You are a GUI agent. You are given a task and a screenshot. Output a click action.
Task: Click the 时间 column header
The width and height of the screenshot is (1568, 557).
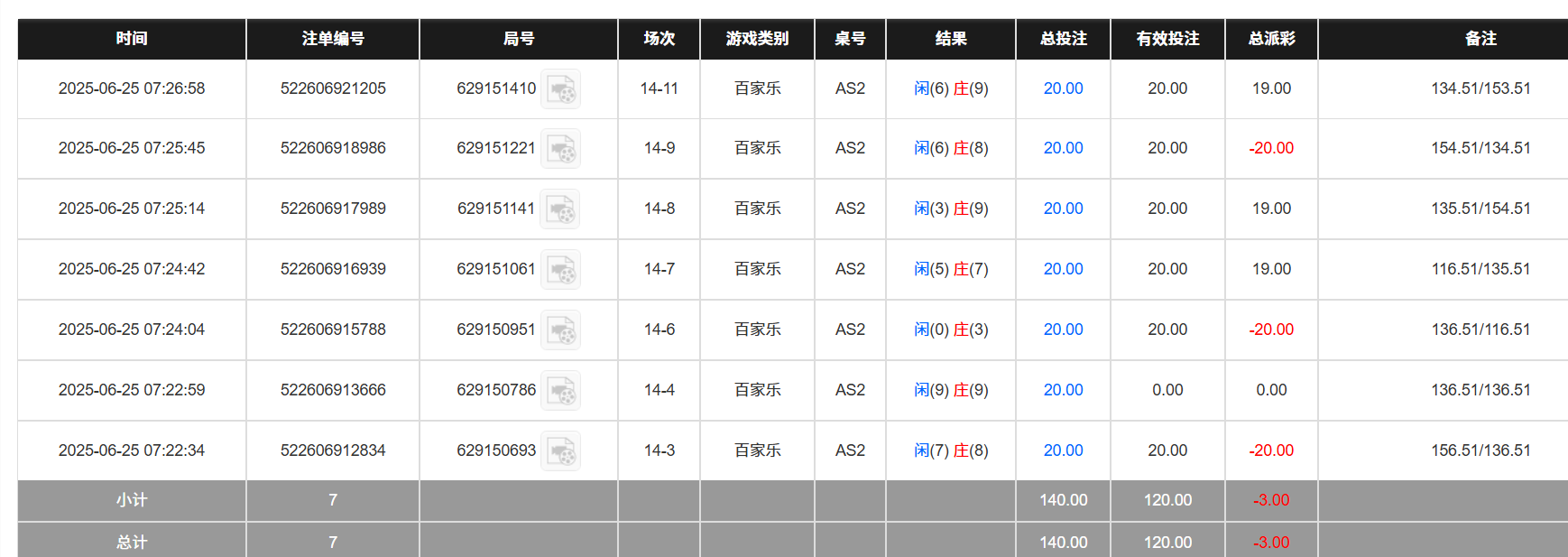132,39
